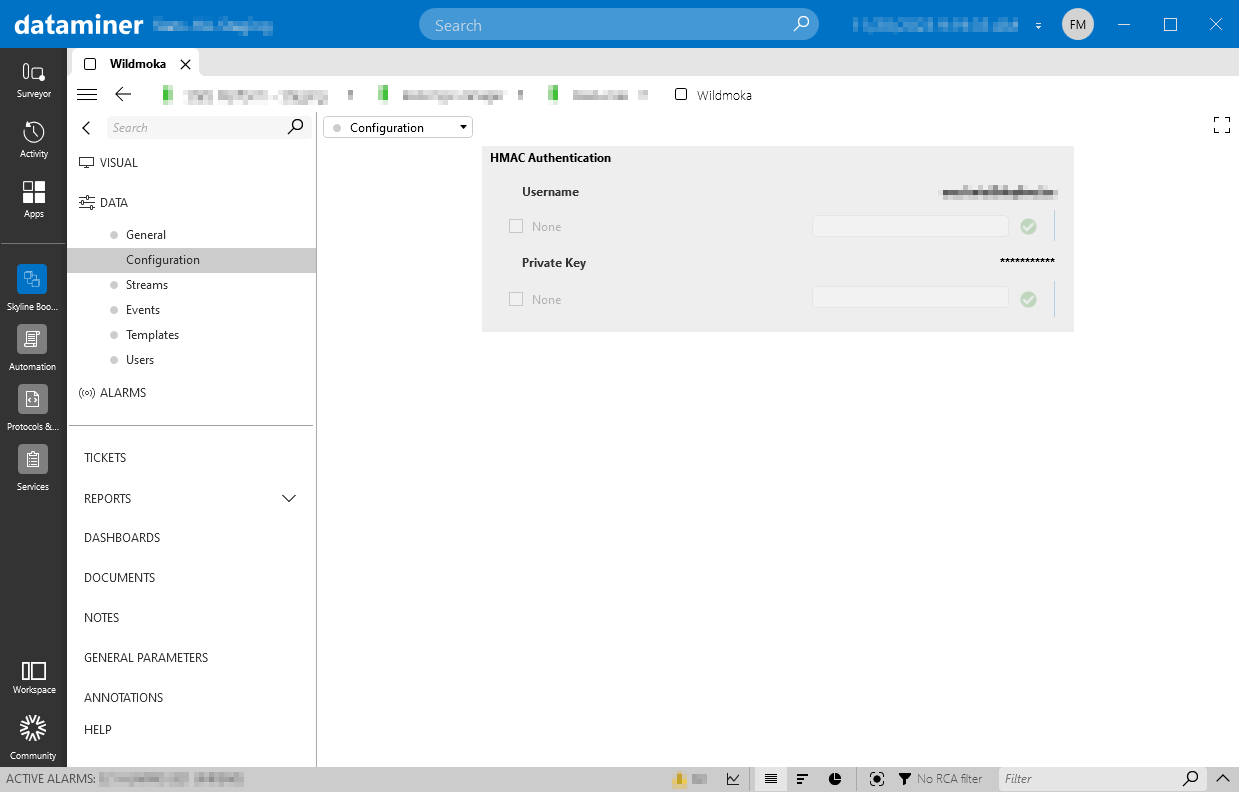Expand the alarm console with the up chevron
This screenshot has height=792, width=1239.
(1223, 779)
